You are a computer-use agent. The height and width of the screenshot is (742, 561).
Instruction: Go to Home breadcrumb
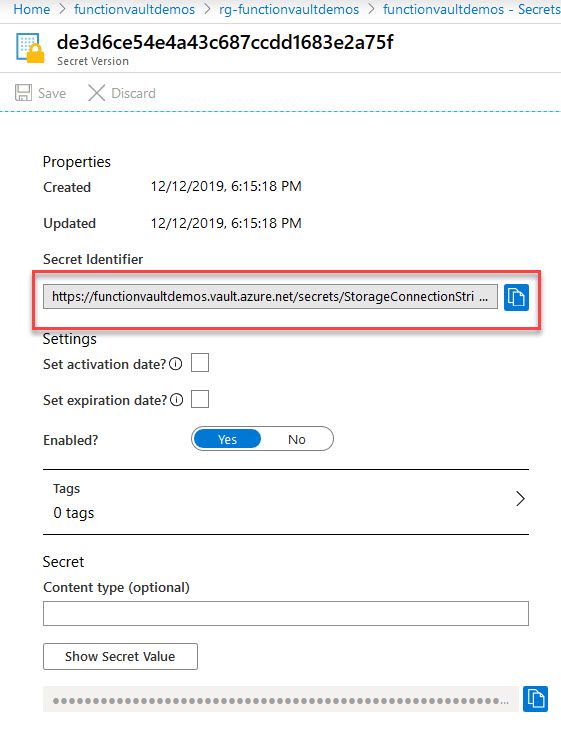coord(32,9)
